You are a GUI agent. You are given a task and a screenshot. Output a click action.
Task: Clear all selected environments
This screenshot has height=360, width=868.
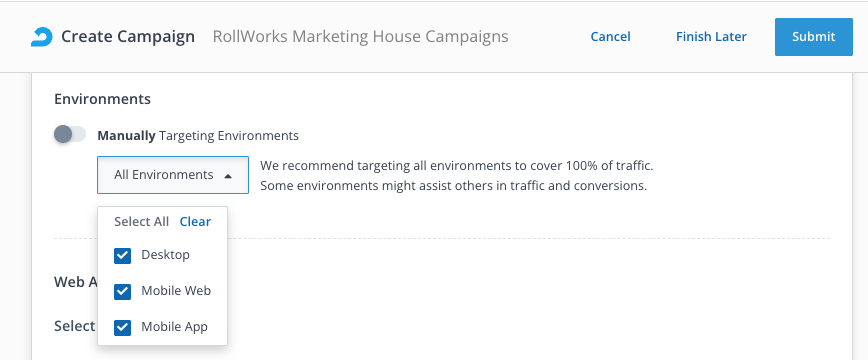click(x=195, y=222)
